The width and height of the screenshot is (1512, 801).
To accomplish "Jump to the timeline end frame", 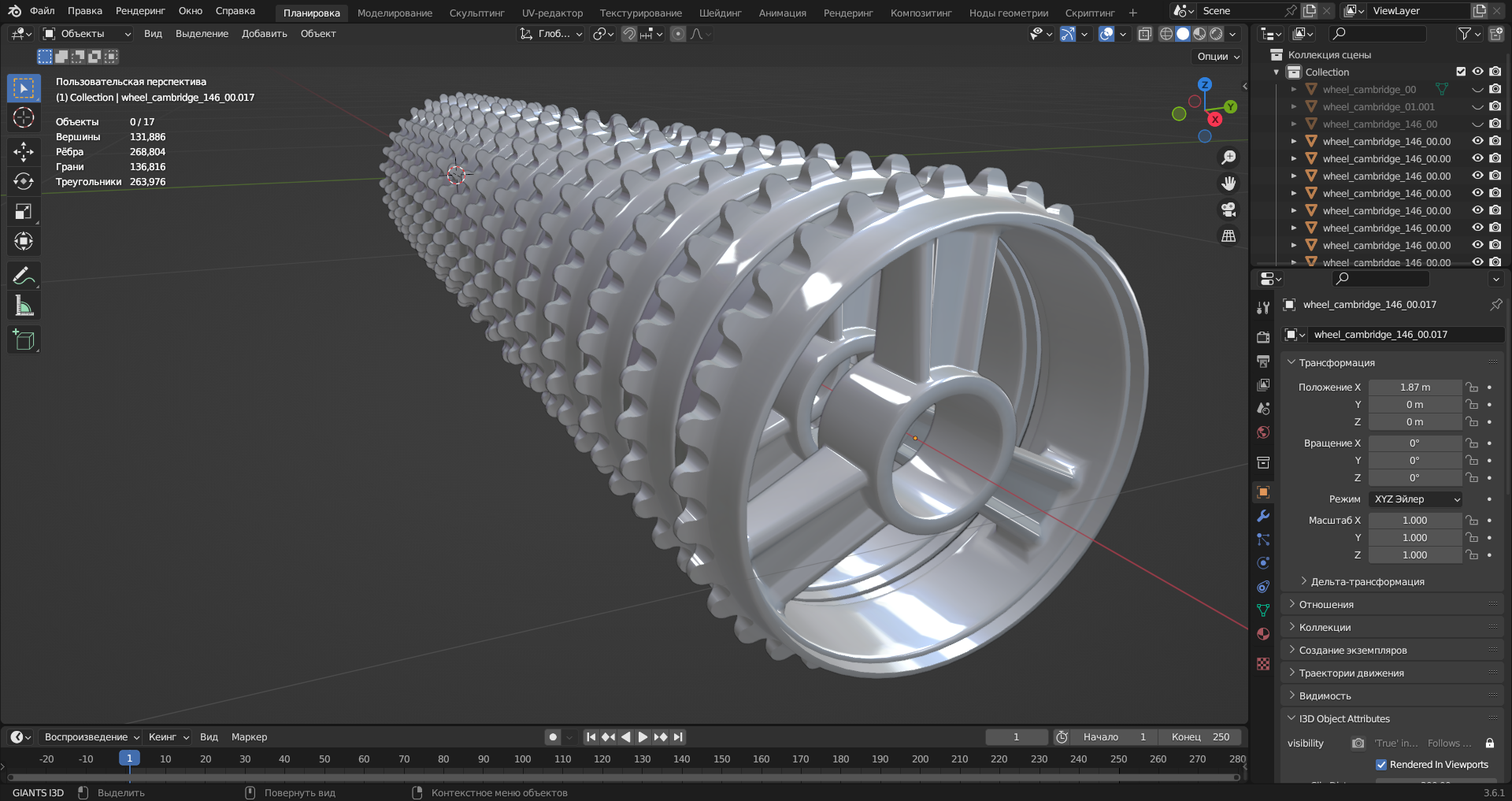I will pos(678,737).
